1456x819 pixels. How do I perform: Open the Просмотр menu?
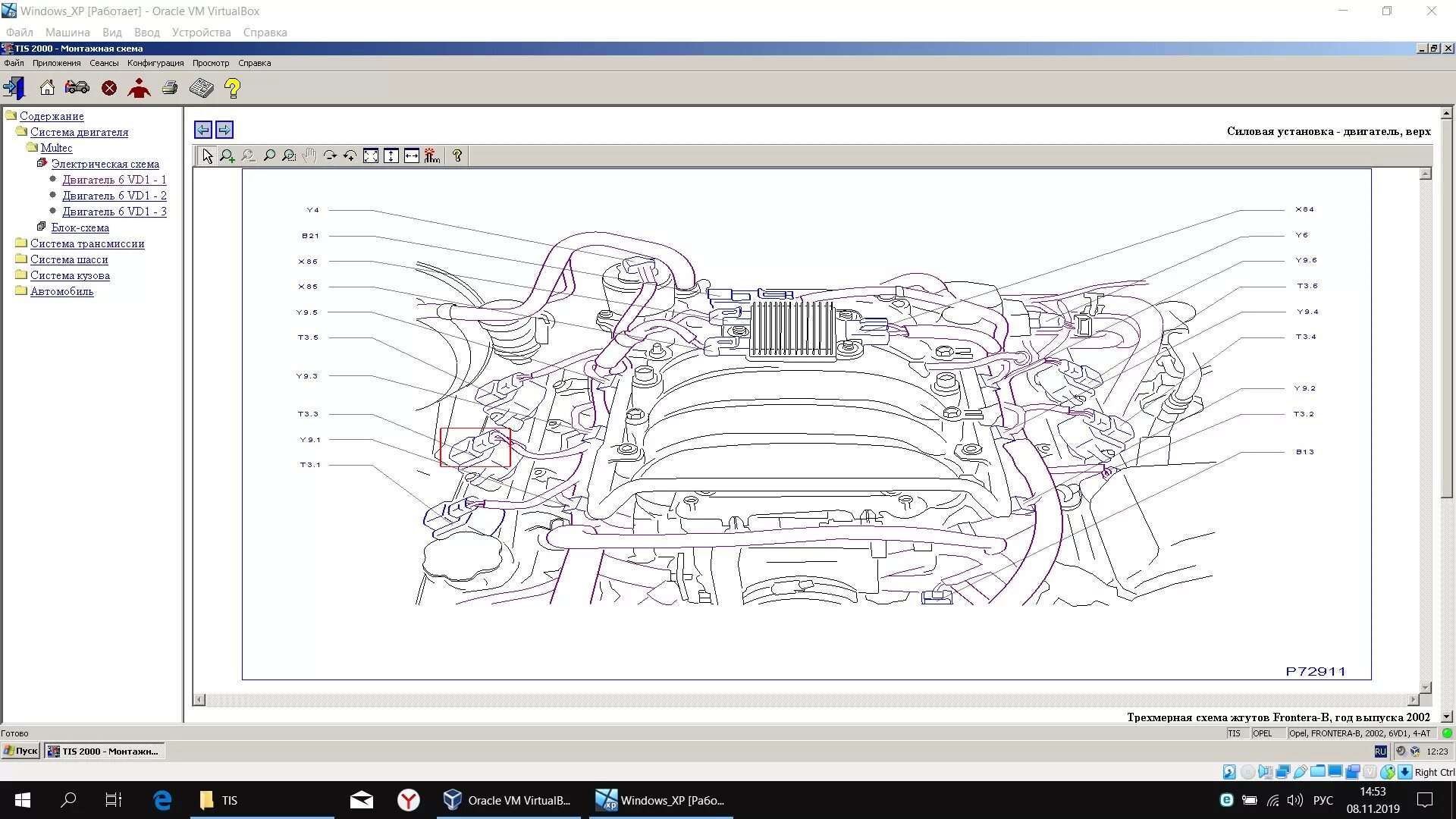point(211,63)
